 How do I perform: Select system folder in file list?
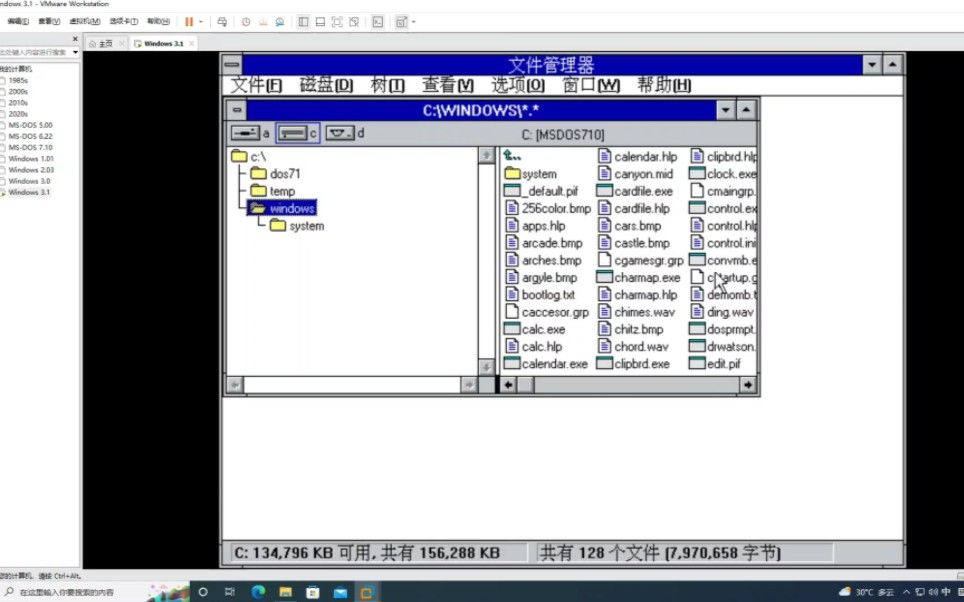coord(531,174)
